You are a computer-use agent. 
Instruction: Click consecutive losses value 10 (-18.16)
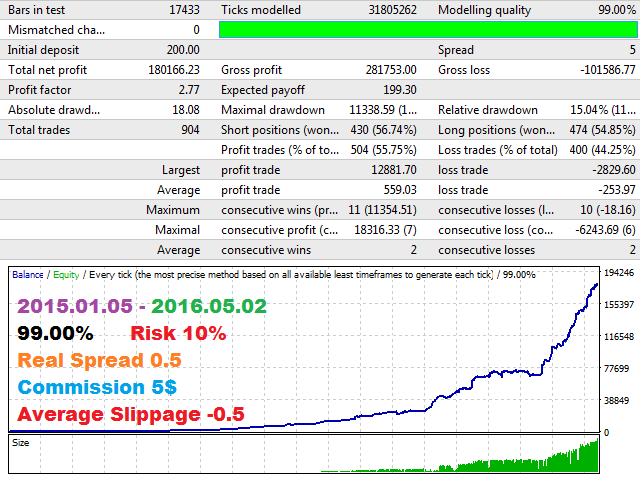(608, 210)
